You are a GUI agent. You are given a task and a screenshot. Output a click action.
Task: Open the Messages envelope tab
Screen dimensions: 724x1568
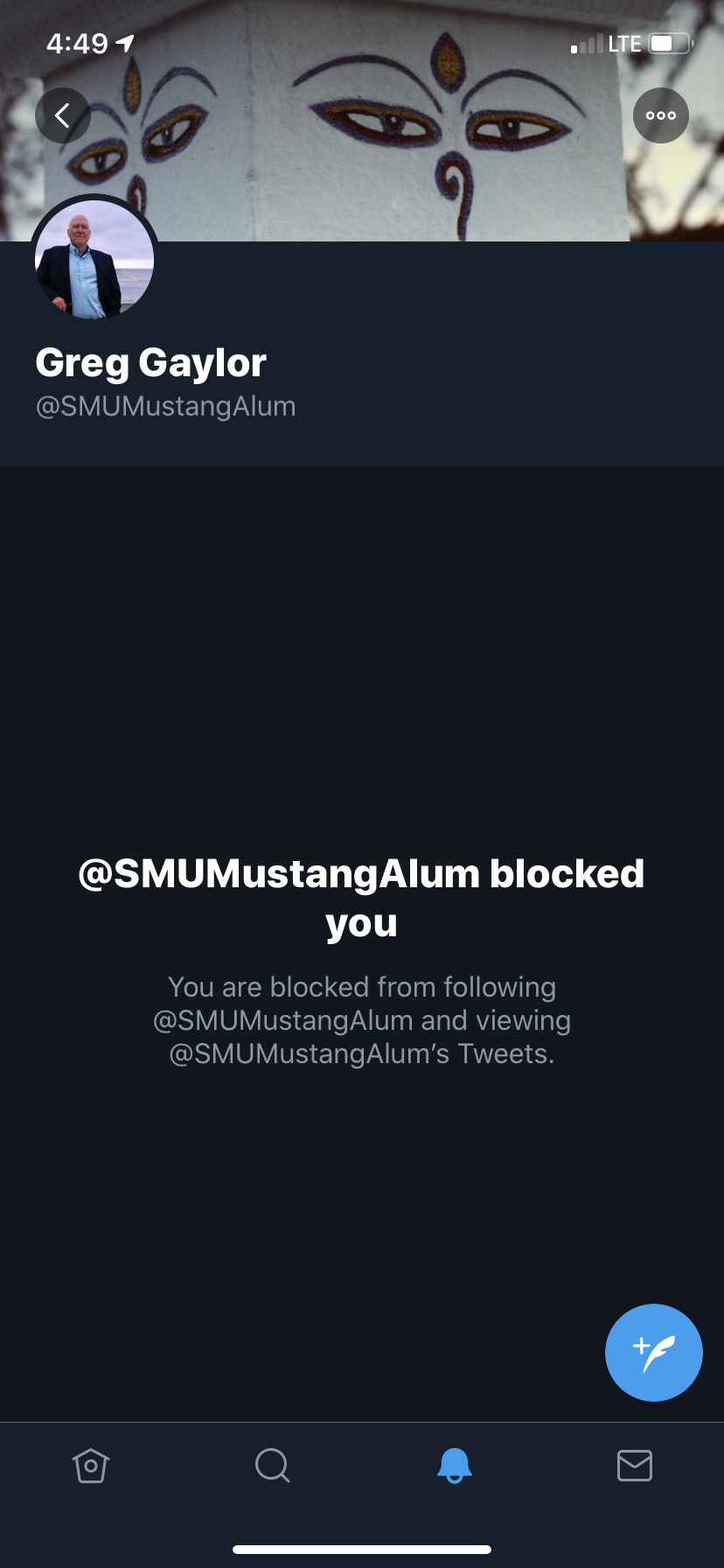pyautogui.click(x=635, y=1466)
